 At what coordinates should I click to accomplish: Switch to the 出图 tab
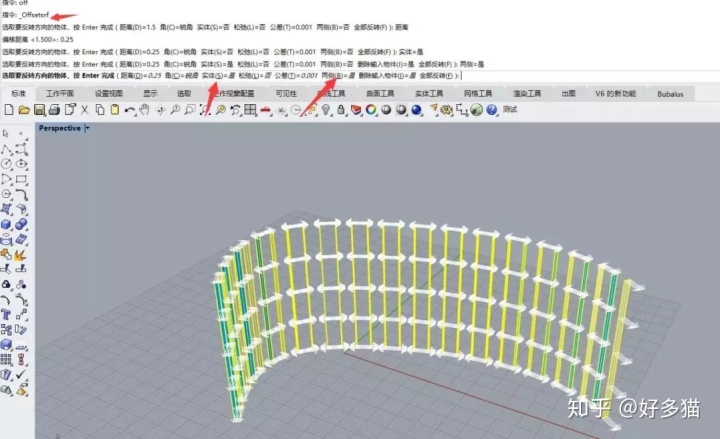[568, 93]
